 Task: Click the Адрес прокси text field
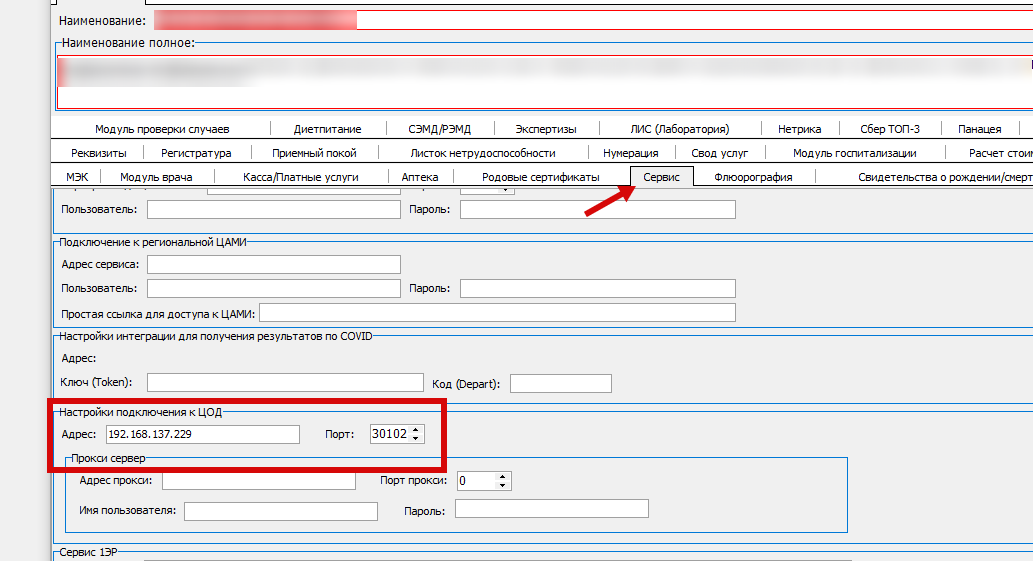point(258,481)
